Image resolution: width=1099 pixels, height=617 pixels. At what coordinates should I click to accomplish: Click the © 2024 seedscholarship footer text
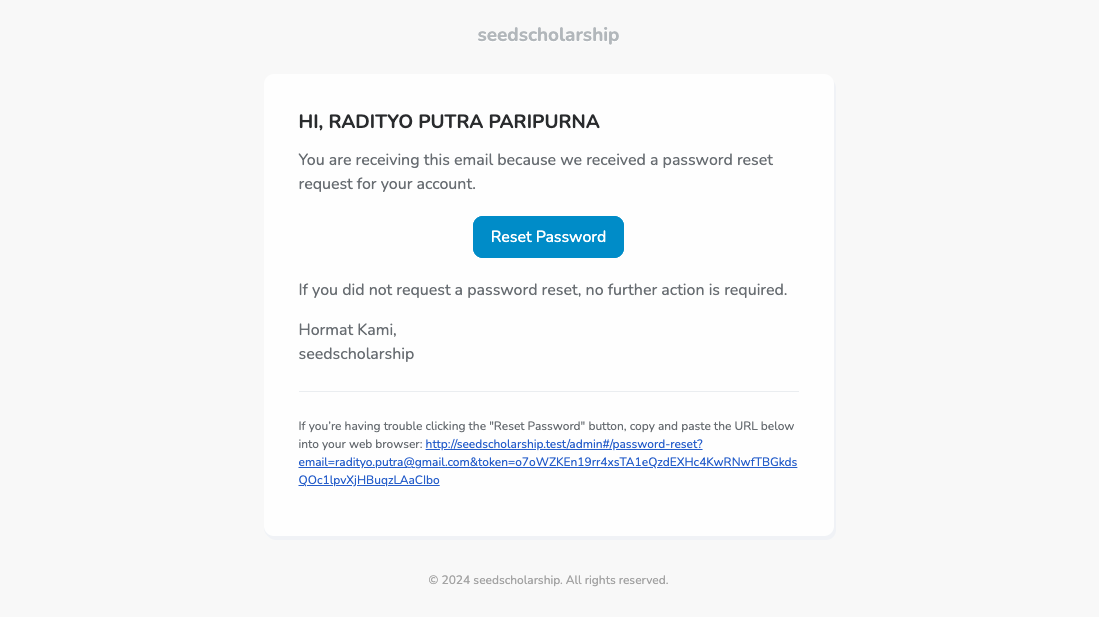[x=495, y=580]
